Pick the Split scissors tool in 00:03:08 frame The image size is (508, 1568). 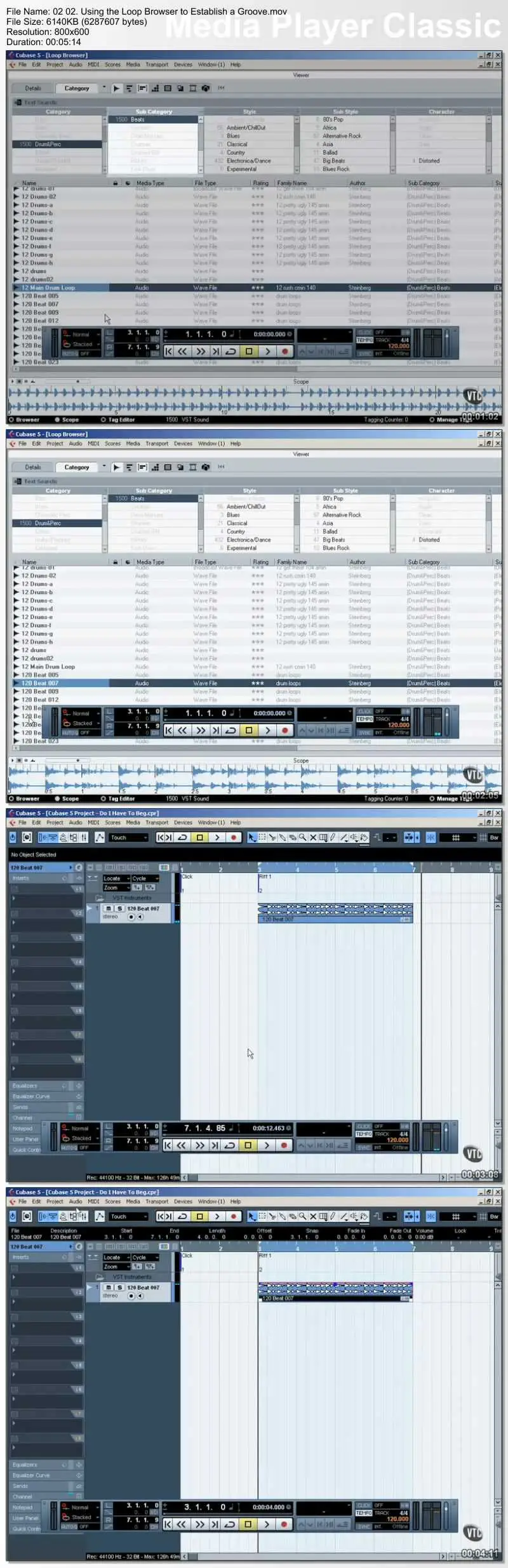pyautogui.click(x=272, y=837)
